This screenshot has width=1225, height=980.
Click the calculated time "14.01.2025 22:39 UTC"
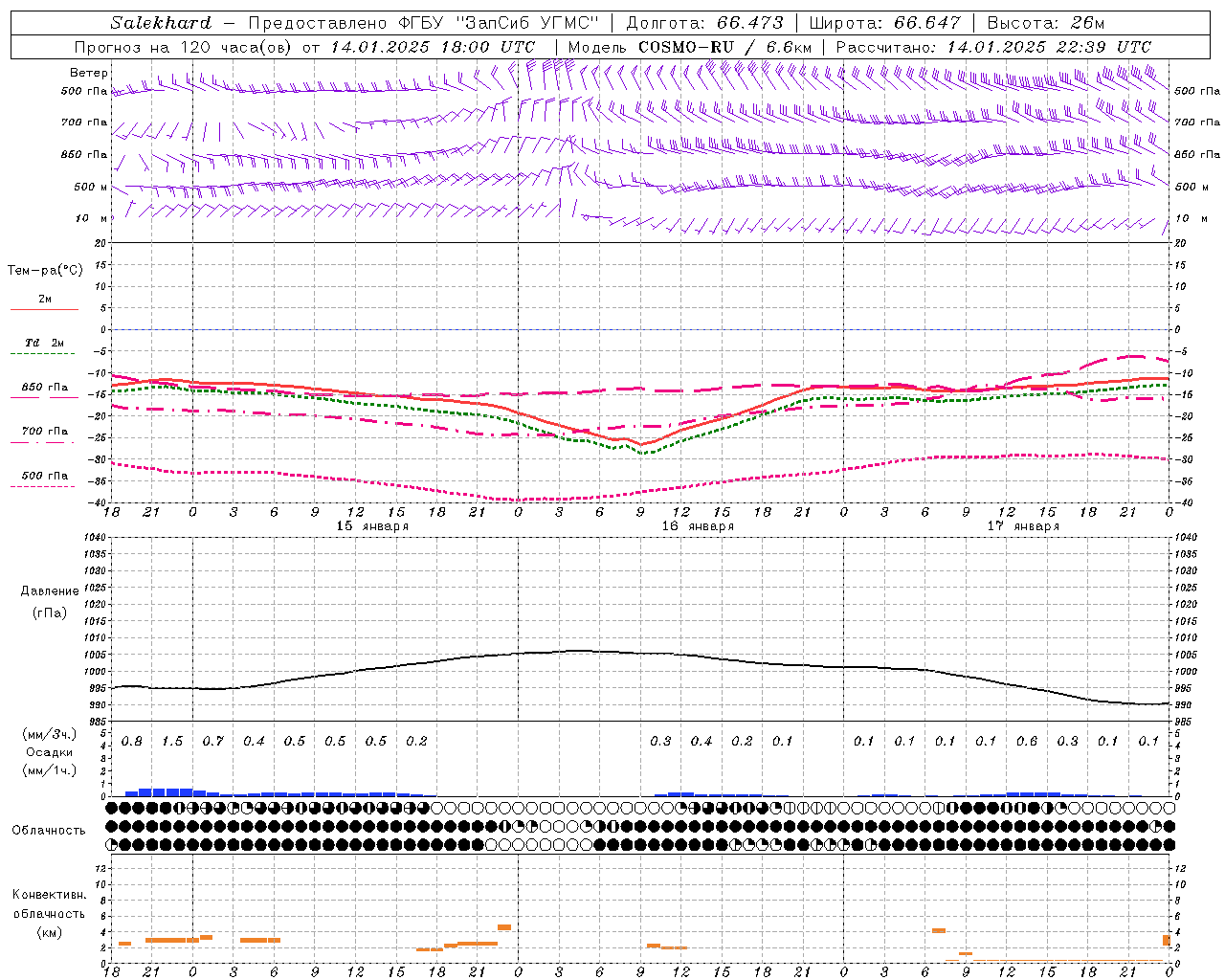[1049, 47]
